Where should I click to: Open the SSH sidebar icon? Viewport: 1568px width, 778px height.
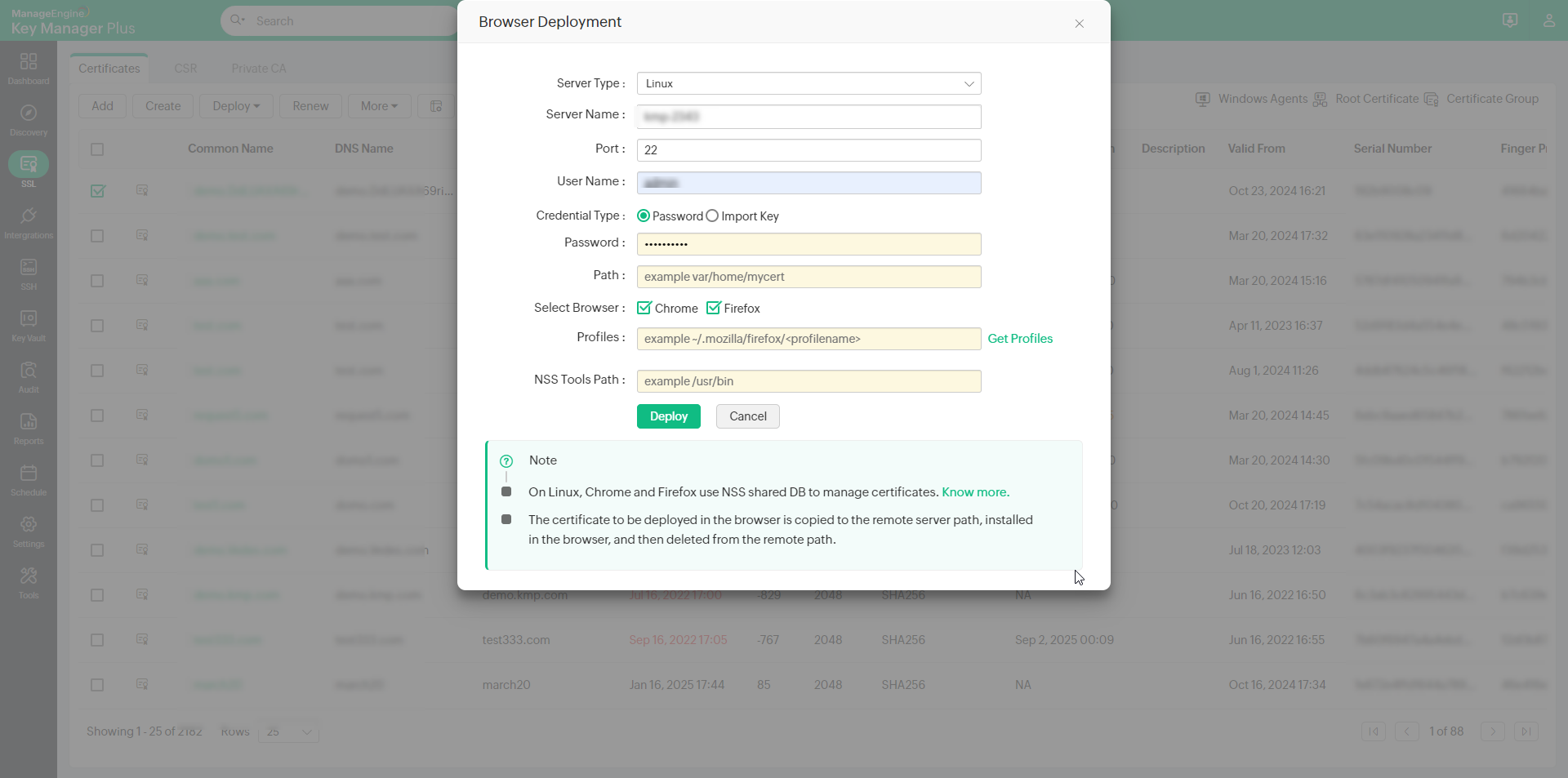click(29, 267)
